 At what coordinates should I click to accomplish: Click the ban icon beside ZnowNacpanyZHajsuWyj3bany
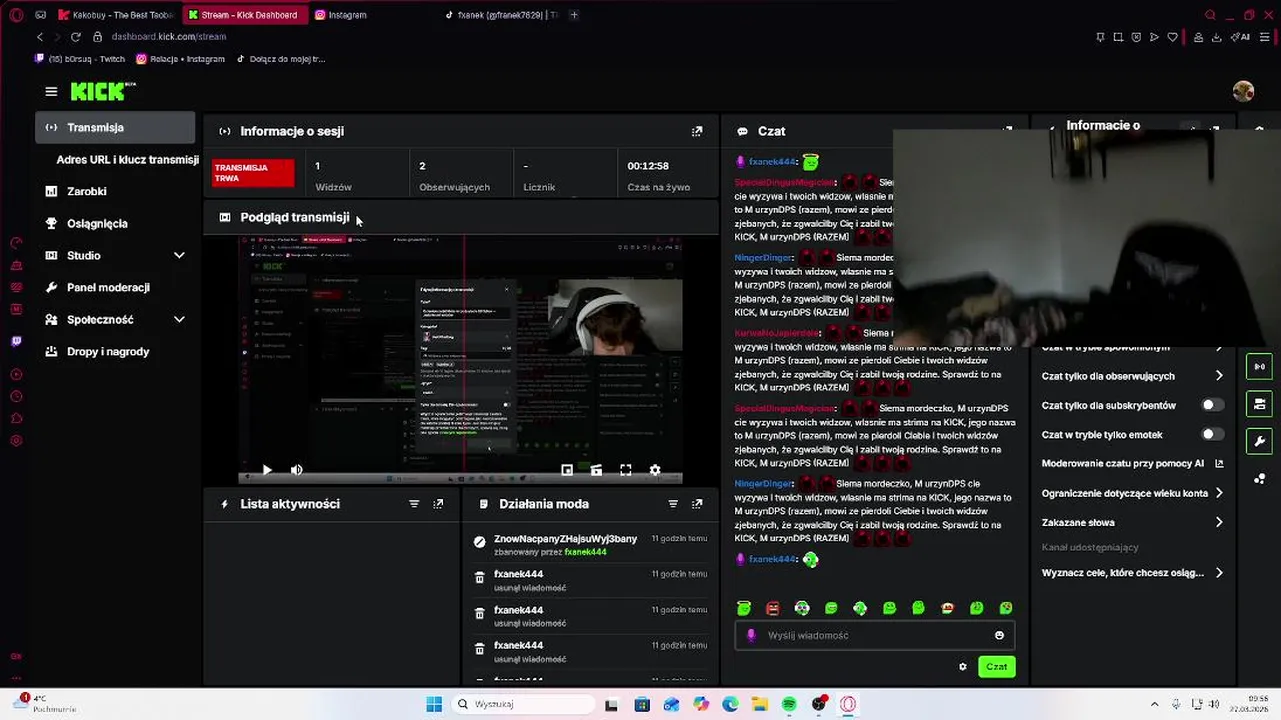click(480, 542)
